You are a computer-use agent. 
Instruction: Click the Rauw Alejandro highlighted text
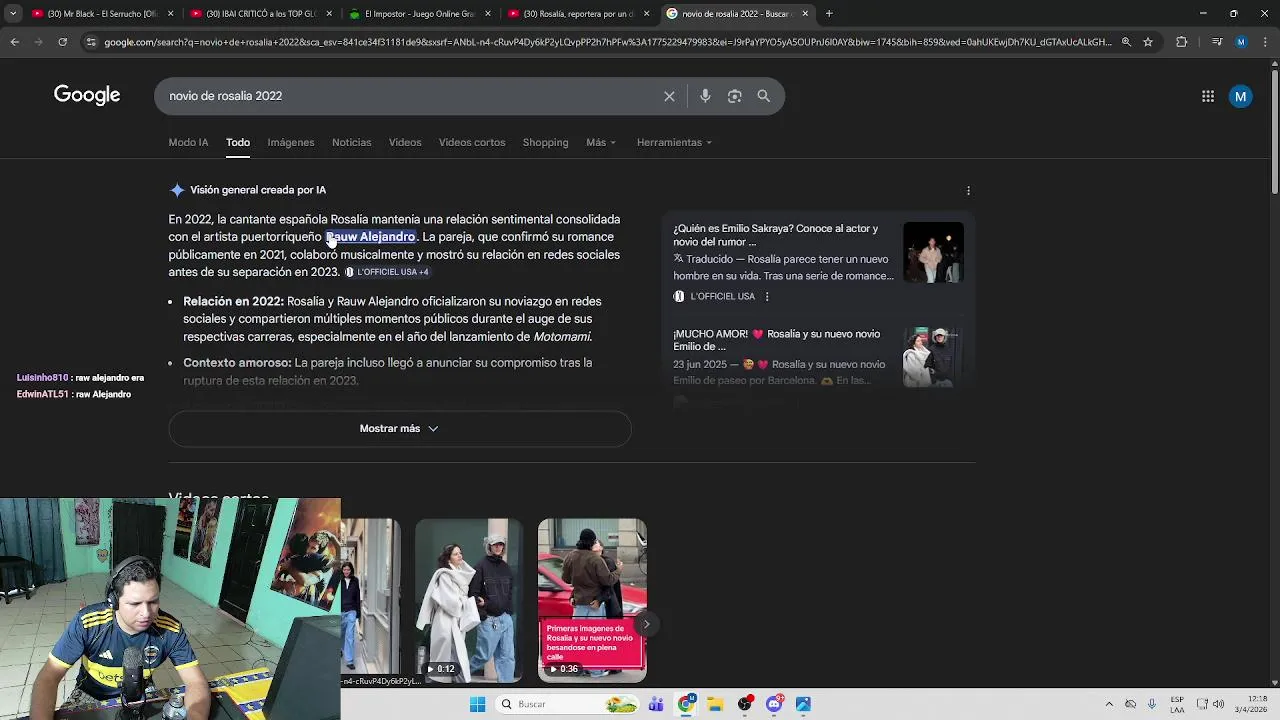tap(370, 237)
